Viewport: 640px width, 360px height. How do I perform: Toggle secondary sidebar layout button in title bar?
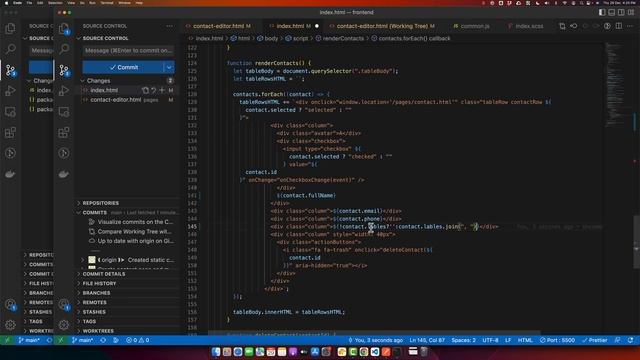point(621,13)
